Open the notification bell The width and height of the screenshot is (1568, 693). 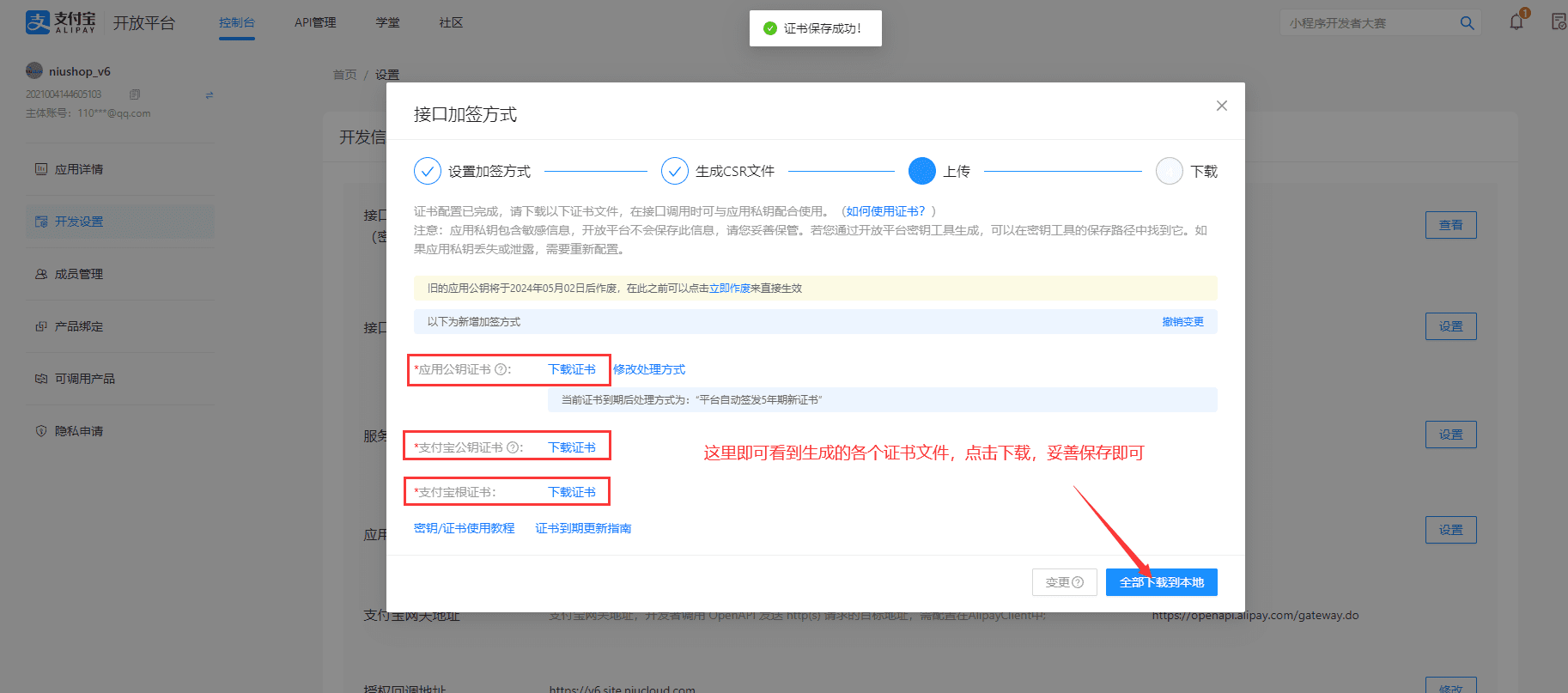click(1516, 22)
